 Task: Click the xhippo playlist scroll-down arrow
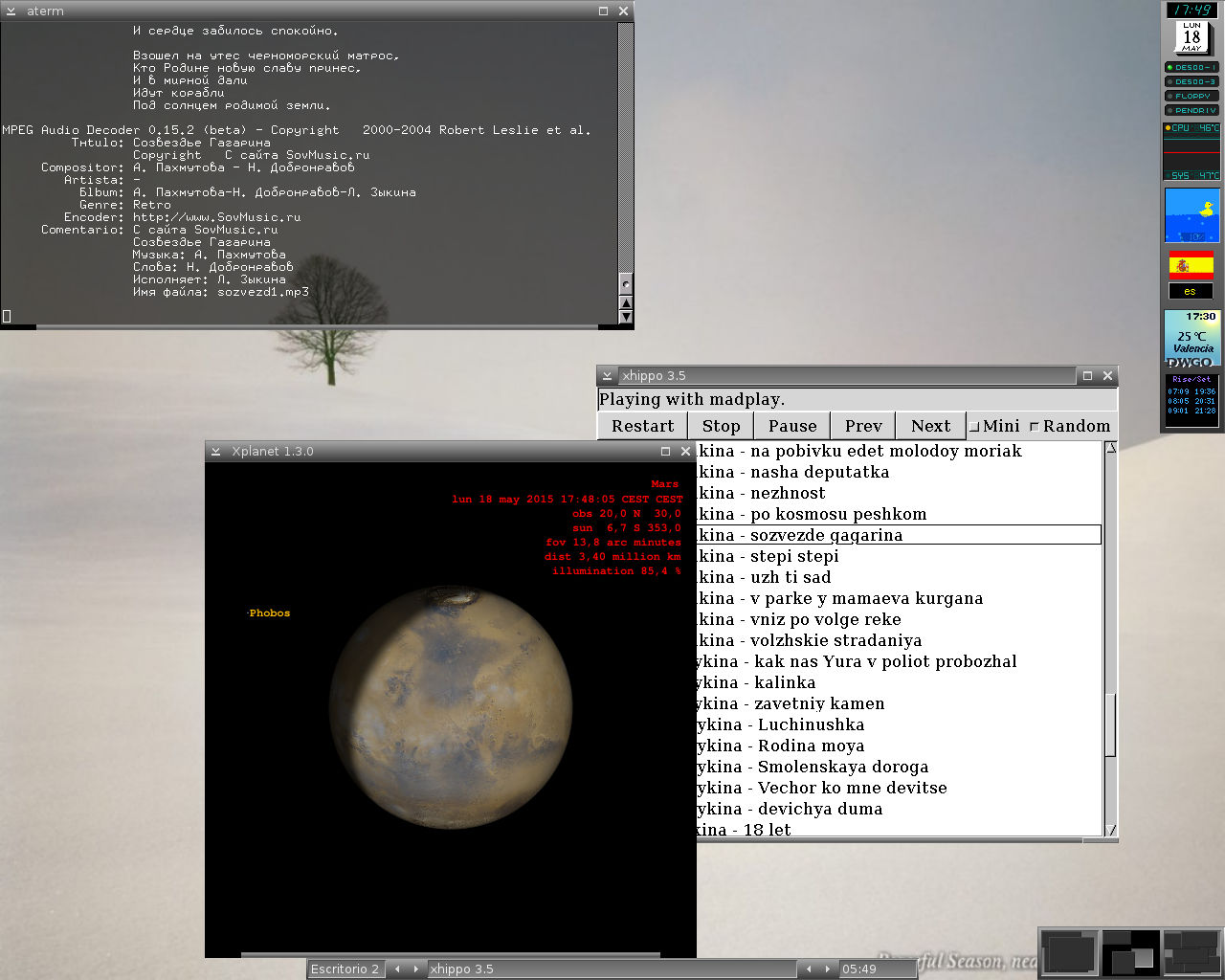[1110, 831]
